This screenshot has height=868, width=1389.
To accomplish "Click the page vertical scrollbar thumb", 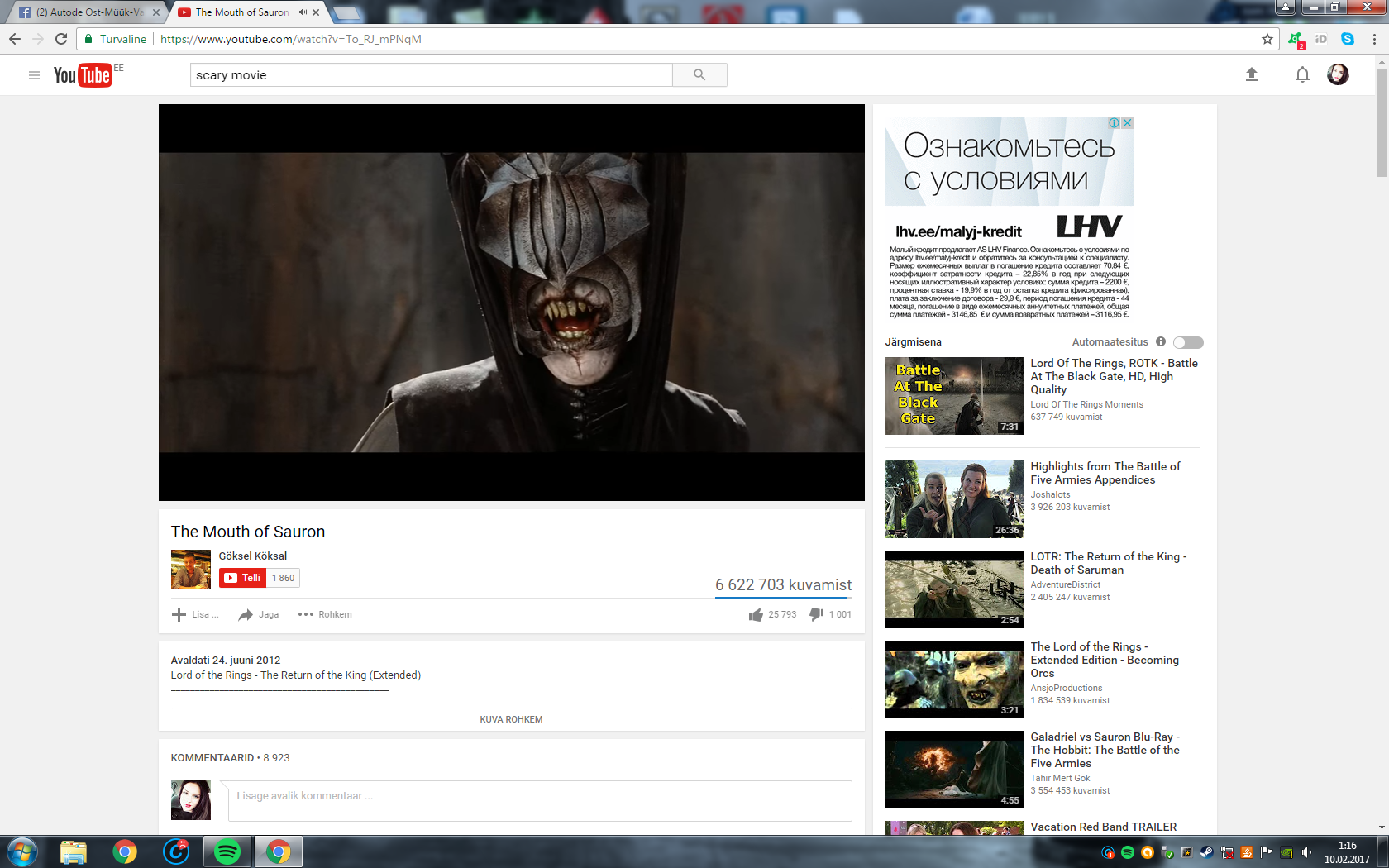I will click(1382, 122).
